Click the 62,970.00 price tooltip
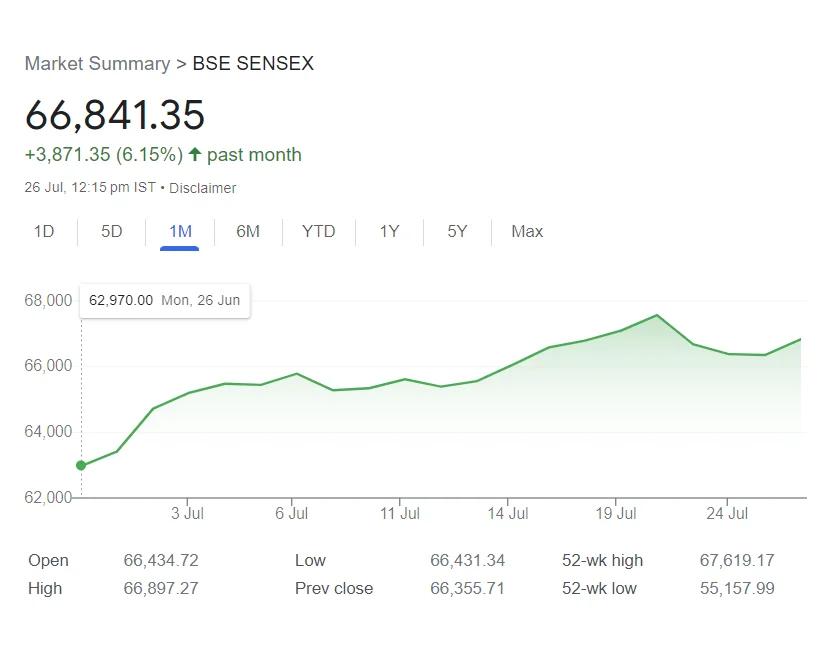The width and height of the screenshot is (817, 646). tap(164, 300)
